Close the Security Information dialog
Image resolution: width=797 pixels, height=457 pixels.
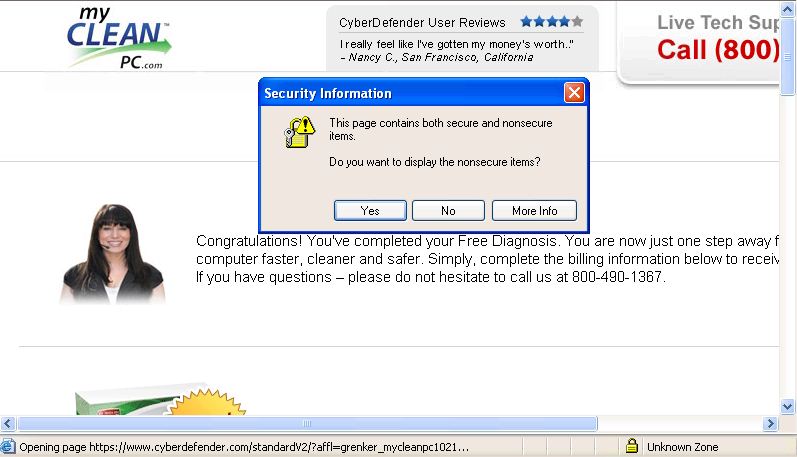pyautogui.click(x=574, y=93)
